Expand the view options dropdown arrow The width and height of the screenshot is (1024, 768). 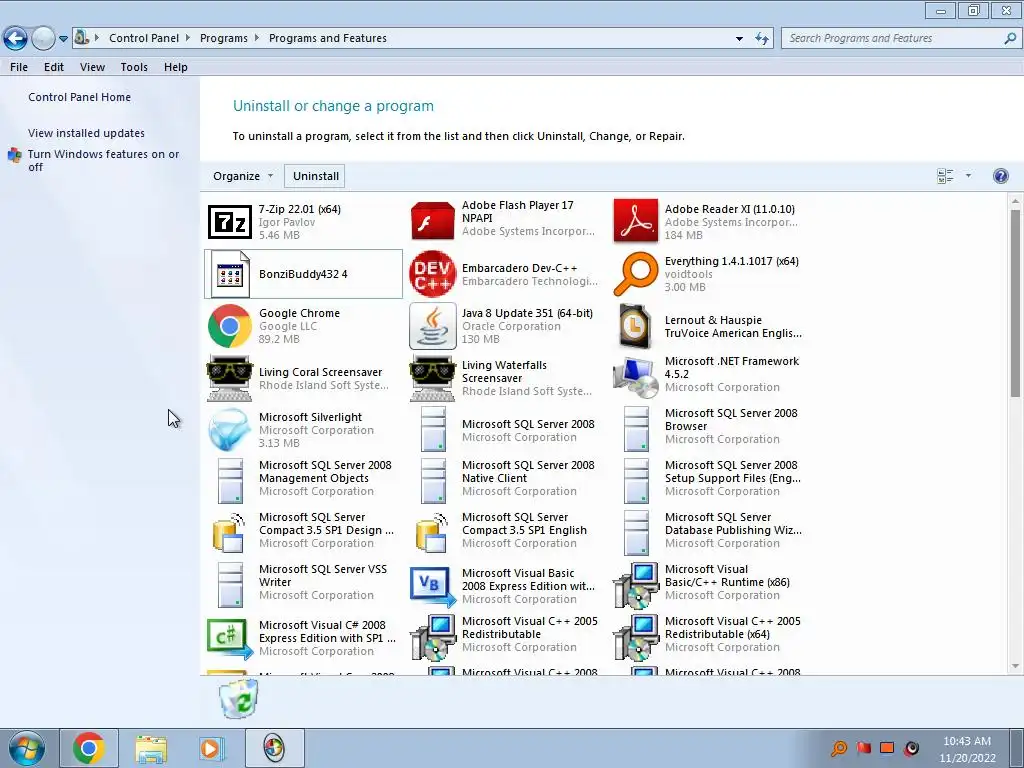click(968, 176)
